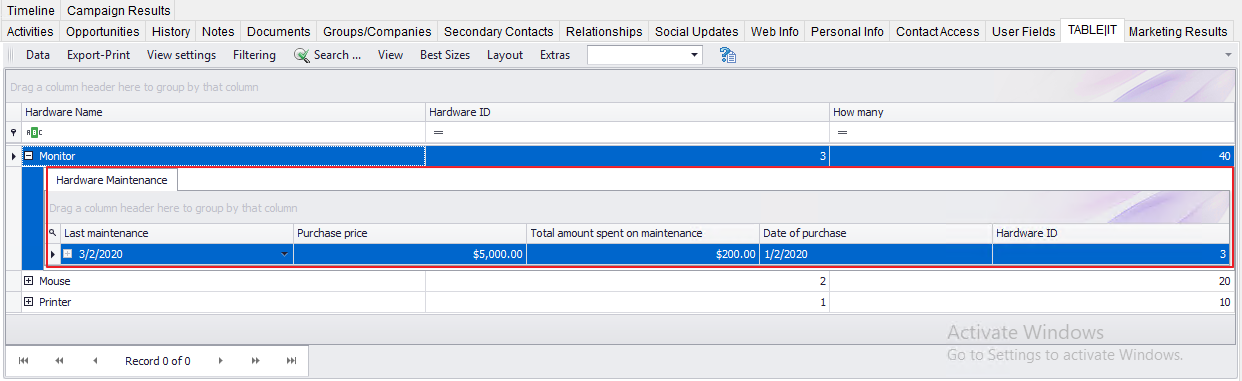The image size is (1242, 381).
Task: Switch to the Marketing Results tab
Action: coord(1178,31)
